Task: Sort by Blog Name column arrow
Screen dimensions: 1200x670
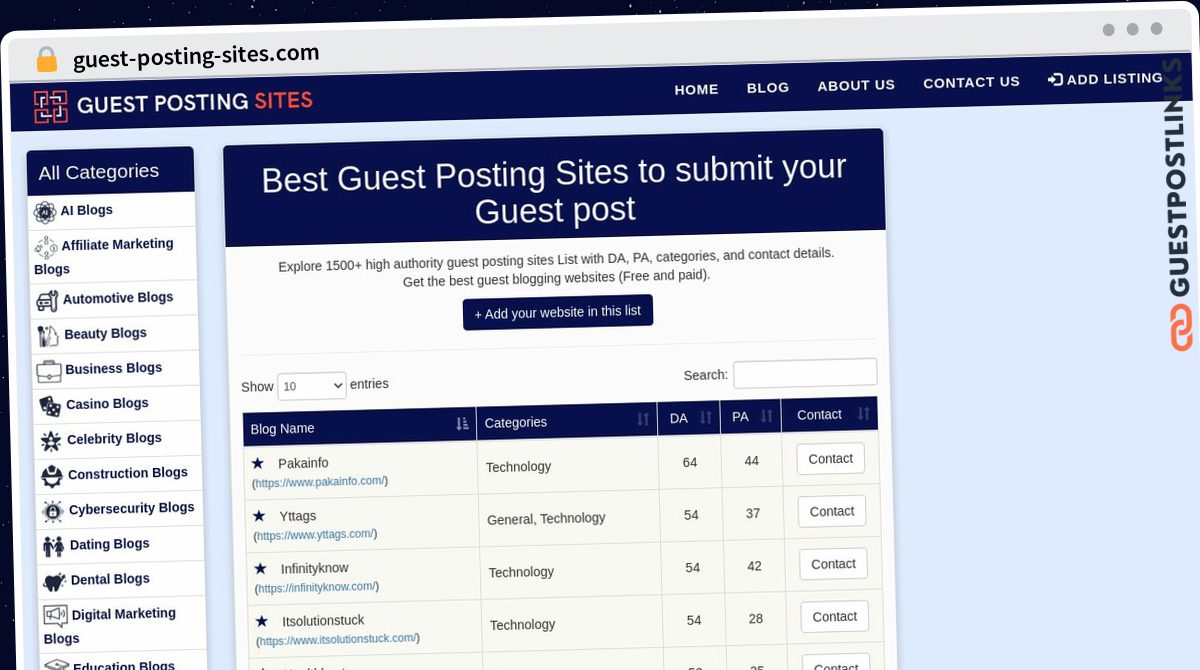Action: (462, 424)
